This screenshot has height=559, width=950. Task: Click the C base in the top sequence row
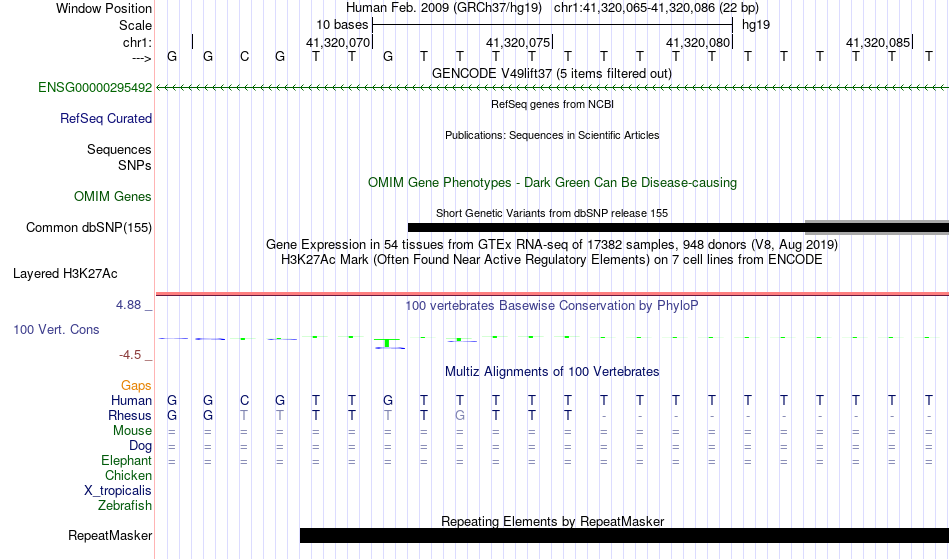244,57
